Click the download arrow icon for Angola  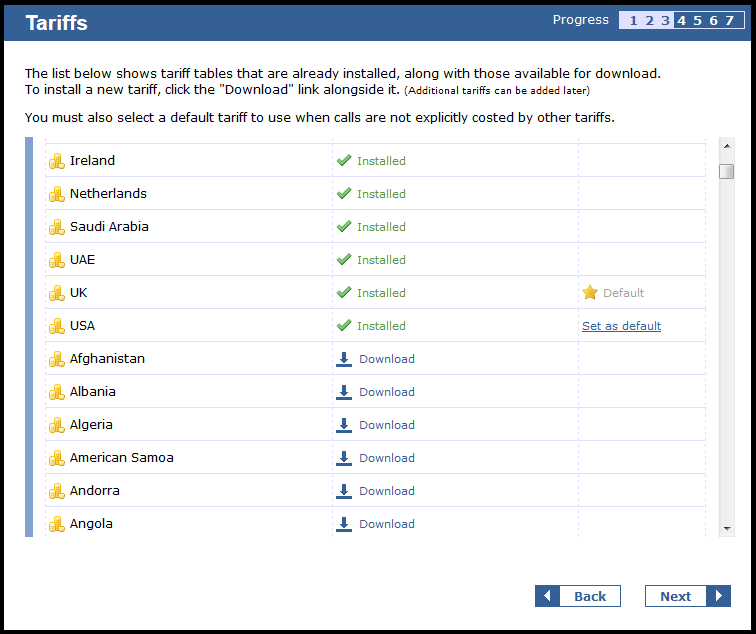pyautogui.click(x=344, y=524)
